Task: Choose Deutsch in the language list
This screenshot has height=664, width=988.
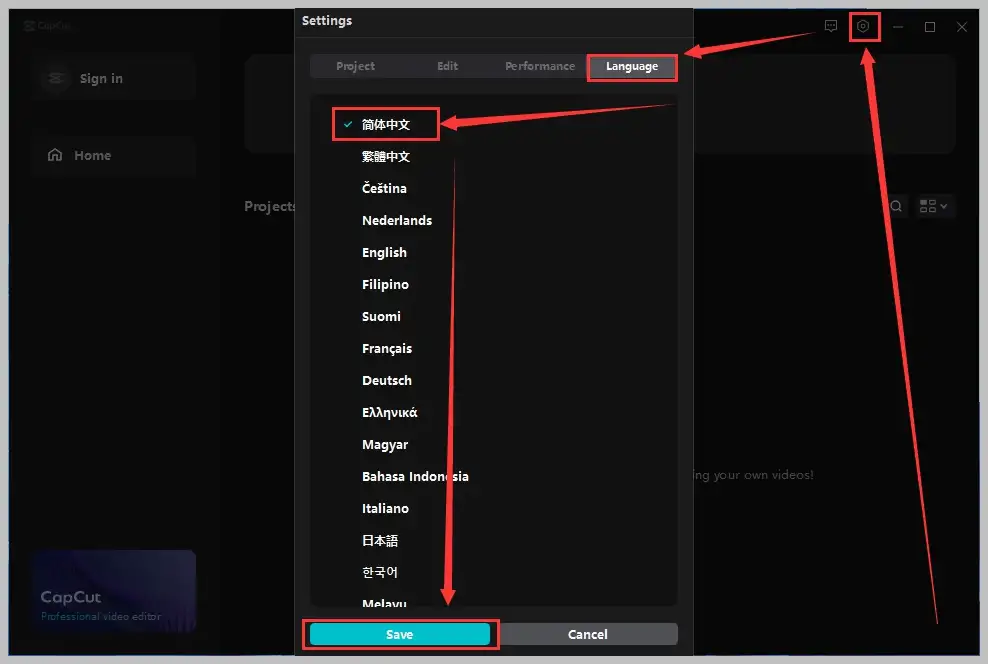Action: (x=387, y=380)
